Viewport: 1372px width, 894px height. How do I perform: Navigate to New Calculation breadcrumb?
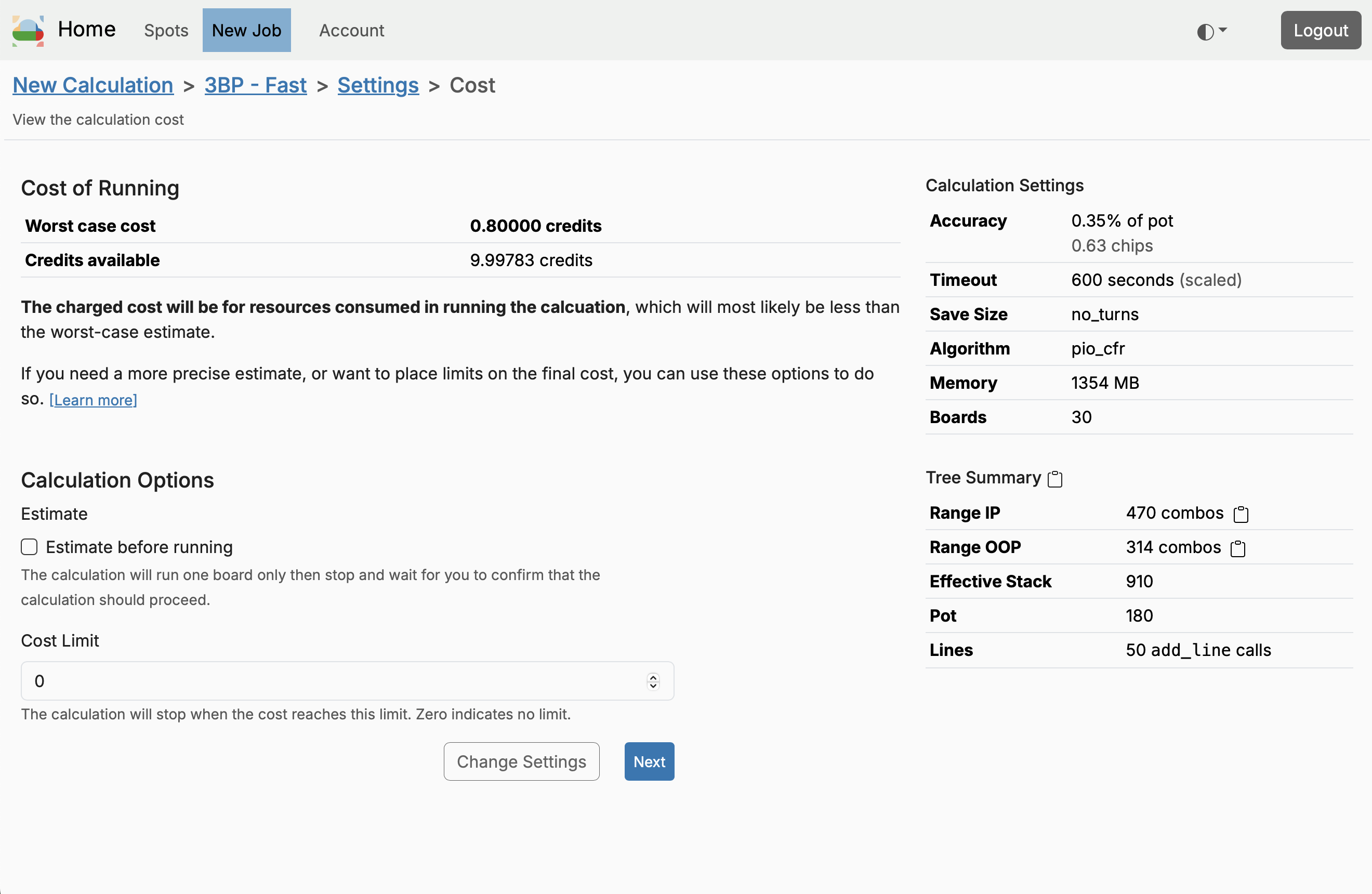pyautogui.click(x=93, y=85)
